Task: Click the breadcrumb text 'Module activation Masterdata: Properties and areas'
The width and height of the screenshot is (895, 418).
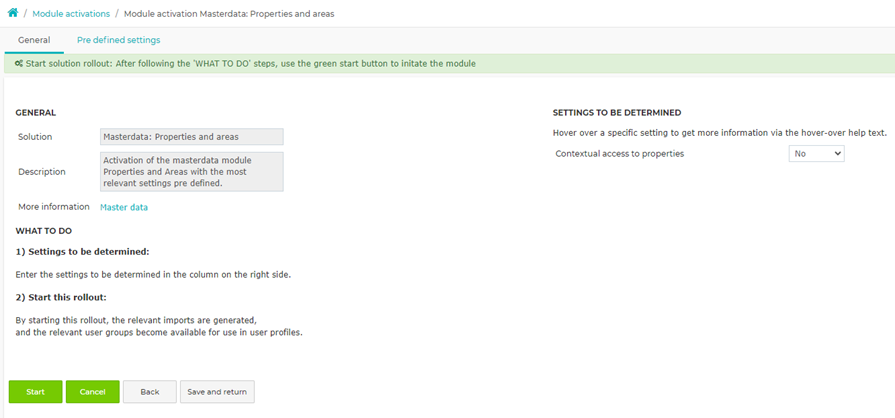Action: [x=229, y=14]
